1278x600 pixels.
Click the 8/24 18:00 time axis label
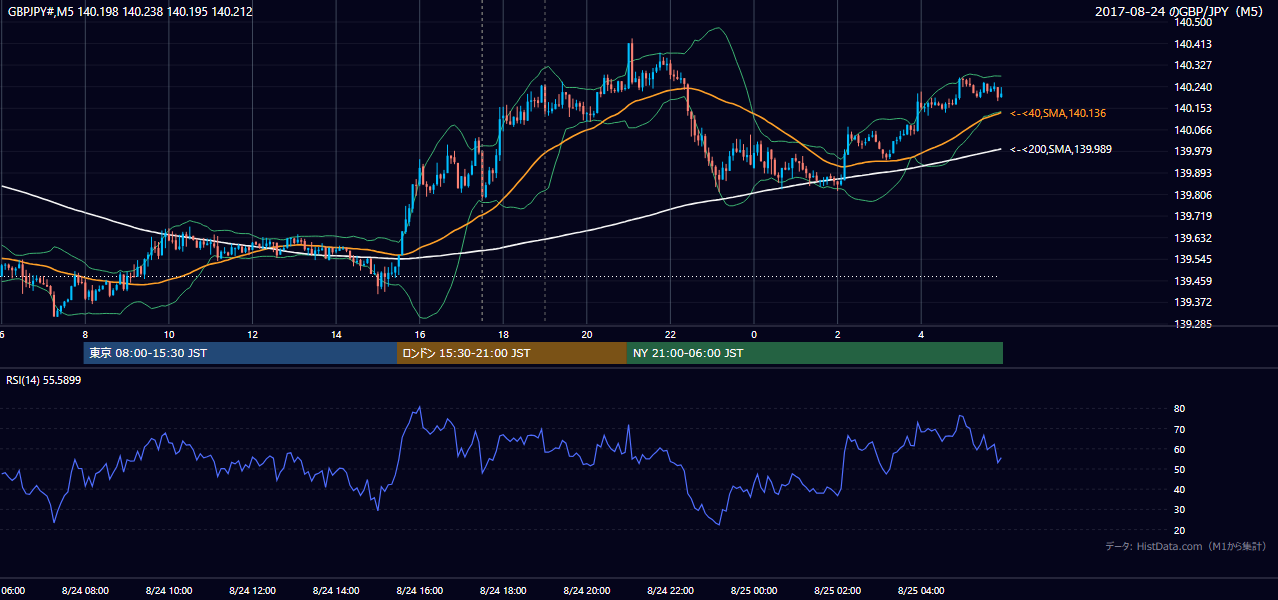tap(503, 591)
